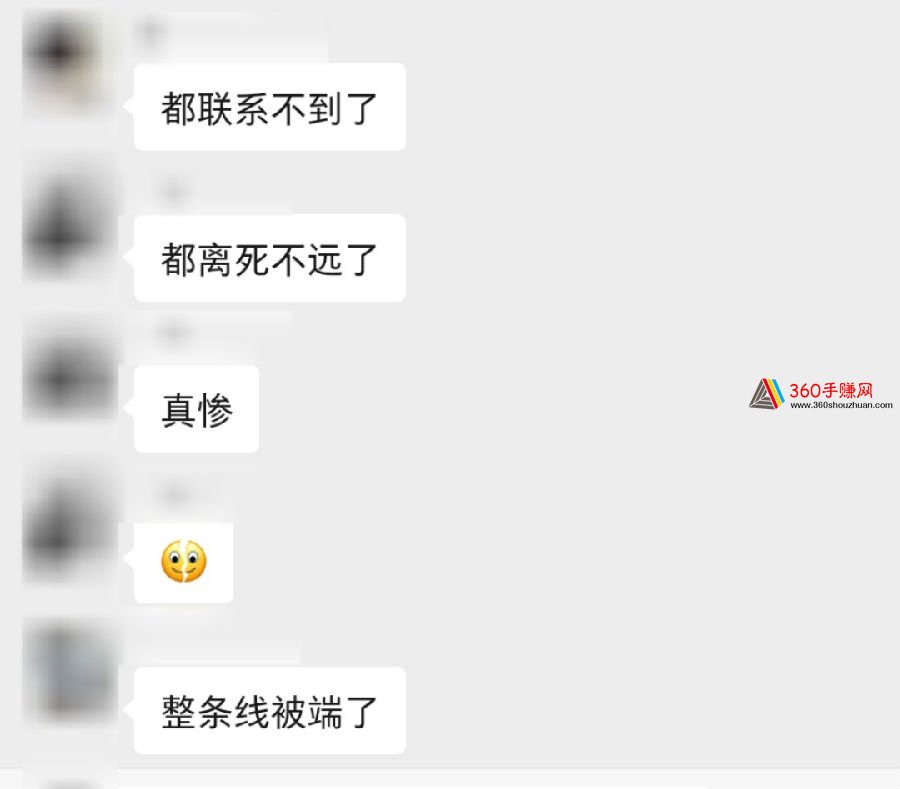
Task: Select the 真惨 message bubble
Action: pyautogui.click(x=196, y=409)
